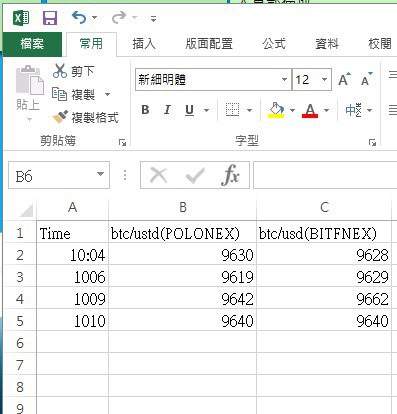The height and width of the screenshot is (414, 397).
Task: Select cell 'btc/usd(BITFNEX)'
Action: pyautogui.click(x=324, y=233)
